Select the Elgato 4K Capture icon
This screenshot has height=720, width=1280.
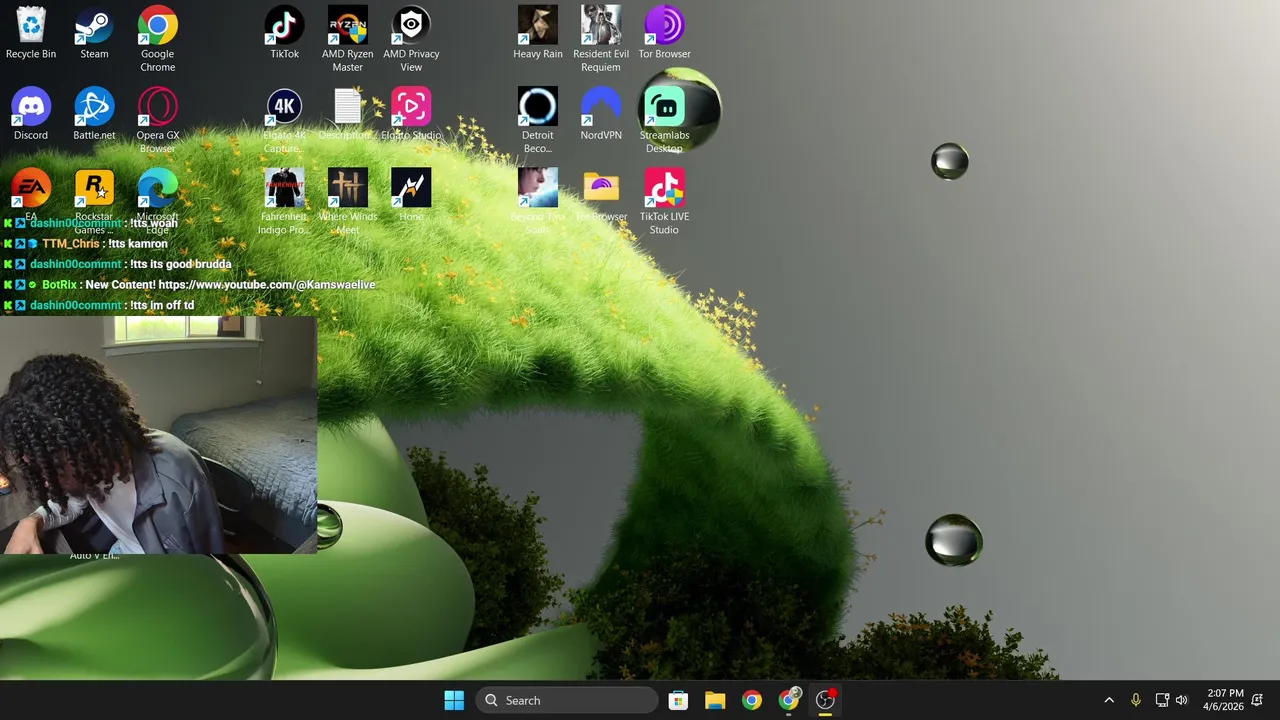click(284, 121)
